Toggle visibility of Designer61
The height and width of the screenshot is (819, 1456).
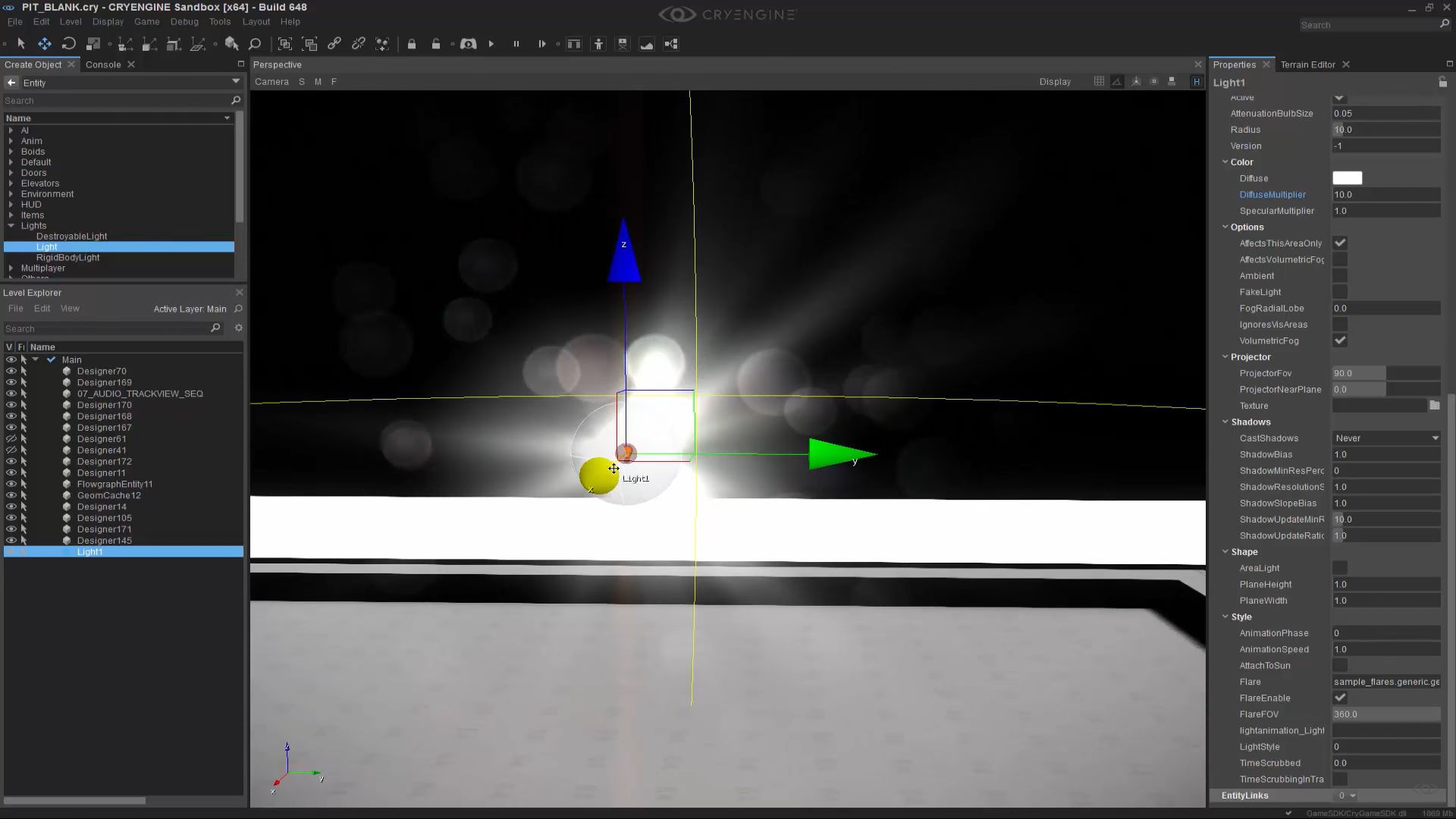point(11,439)
